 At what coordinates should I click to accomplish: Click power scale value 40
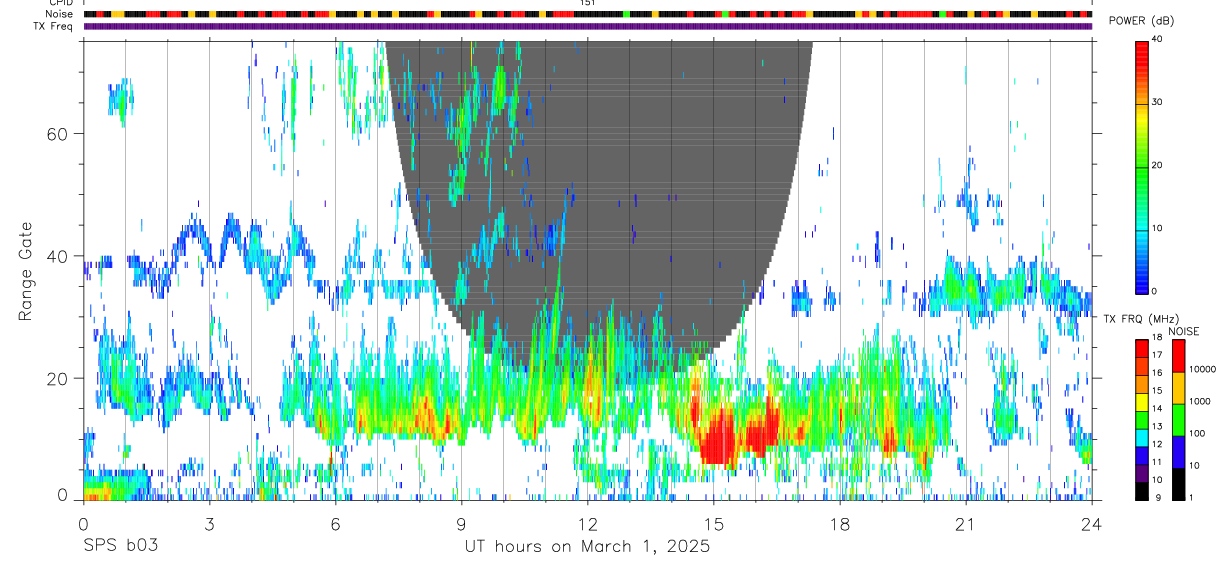[x=1158, y=40]
